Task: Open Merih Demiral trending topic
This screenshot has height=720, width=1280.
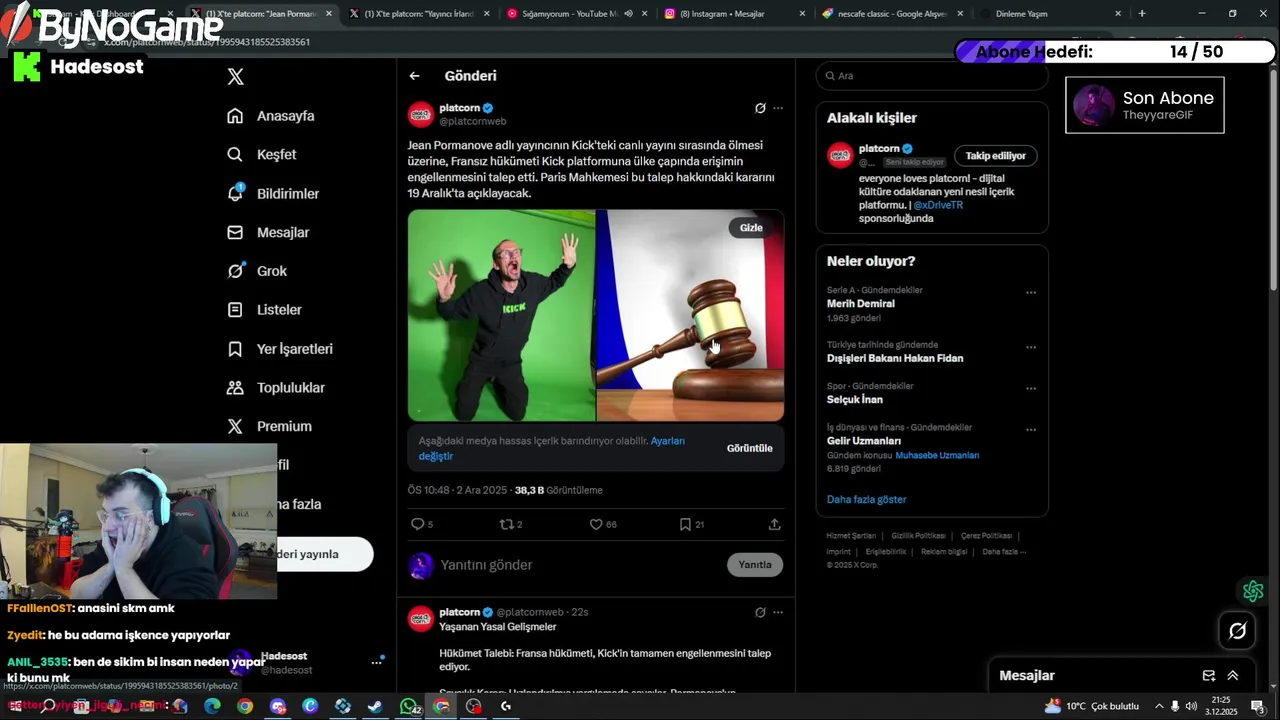Action: click(x=861, y=304)
